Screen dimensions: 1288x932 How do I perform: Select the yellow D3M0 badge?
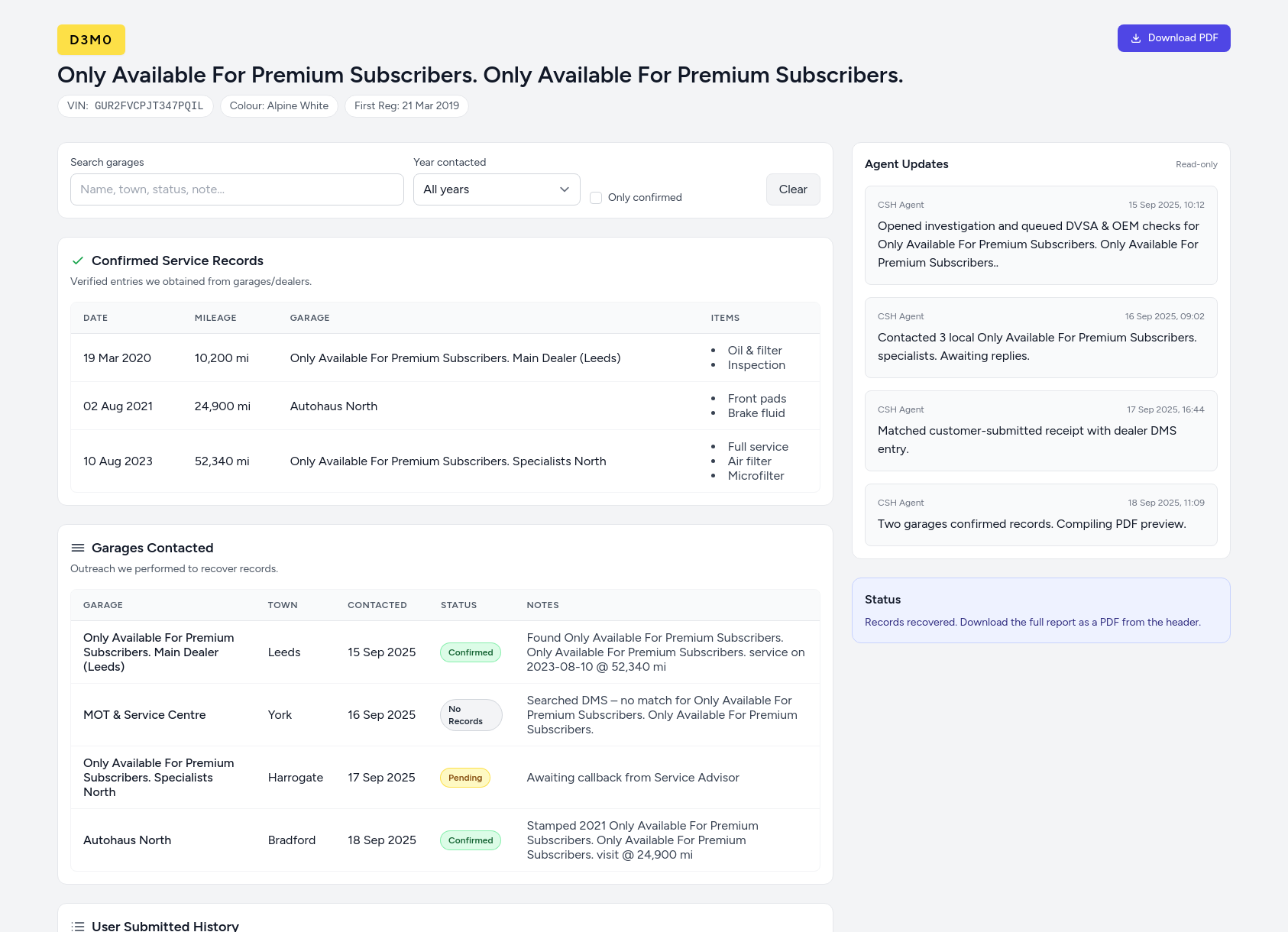tap(91, 39)
